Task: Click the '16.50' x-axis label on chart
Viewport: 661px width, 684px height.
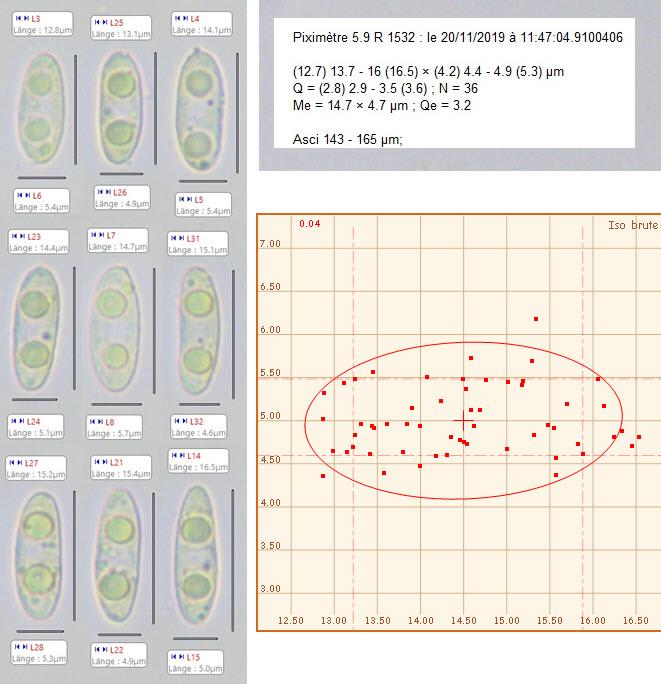Action: tap(636, 620)
